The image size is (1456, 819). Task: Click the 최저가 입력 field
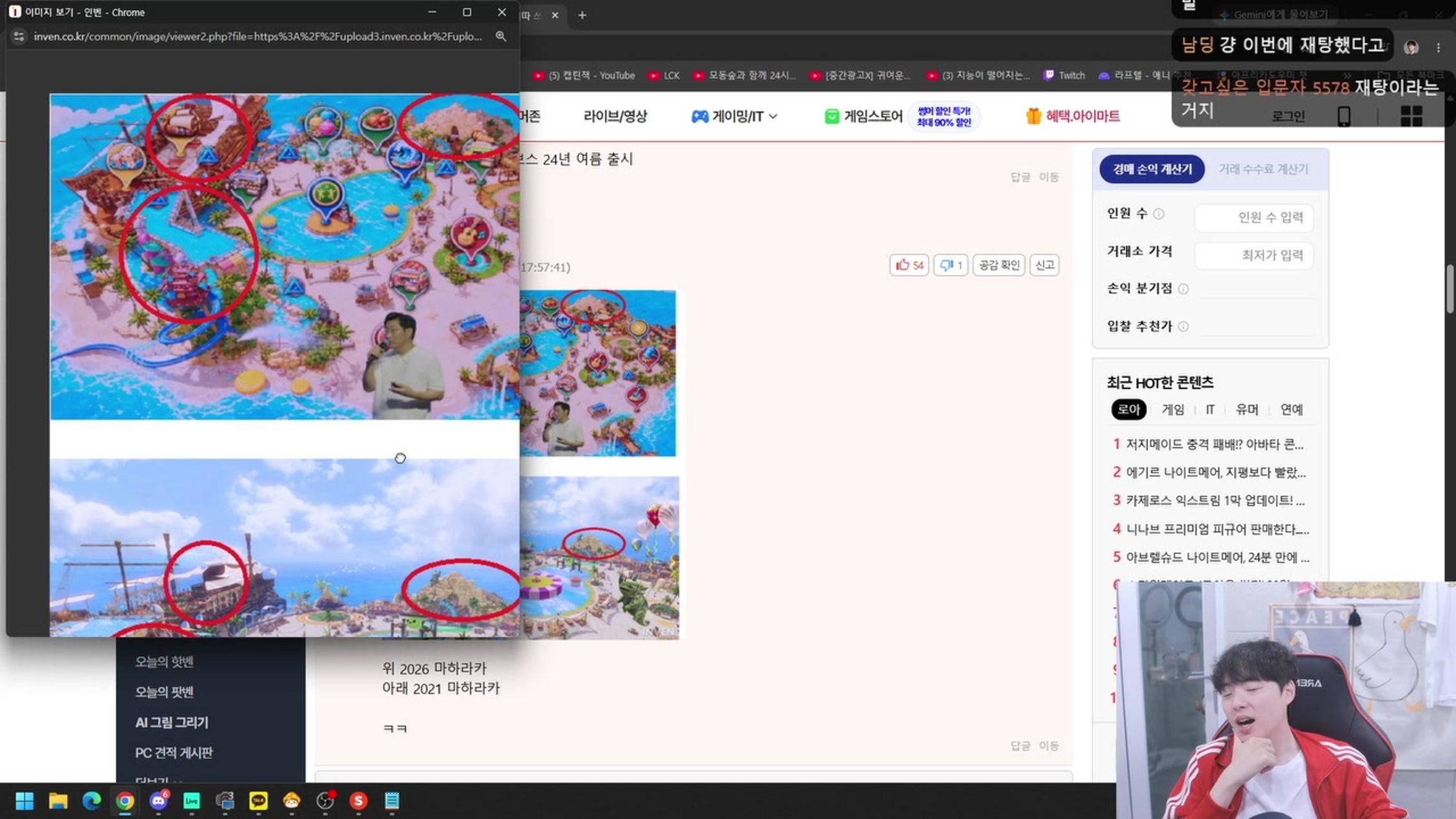(x=1254, y=255)
